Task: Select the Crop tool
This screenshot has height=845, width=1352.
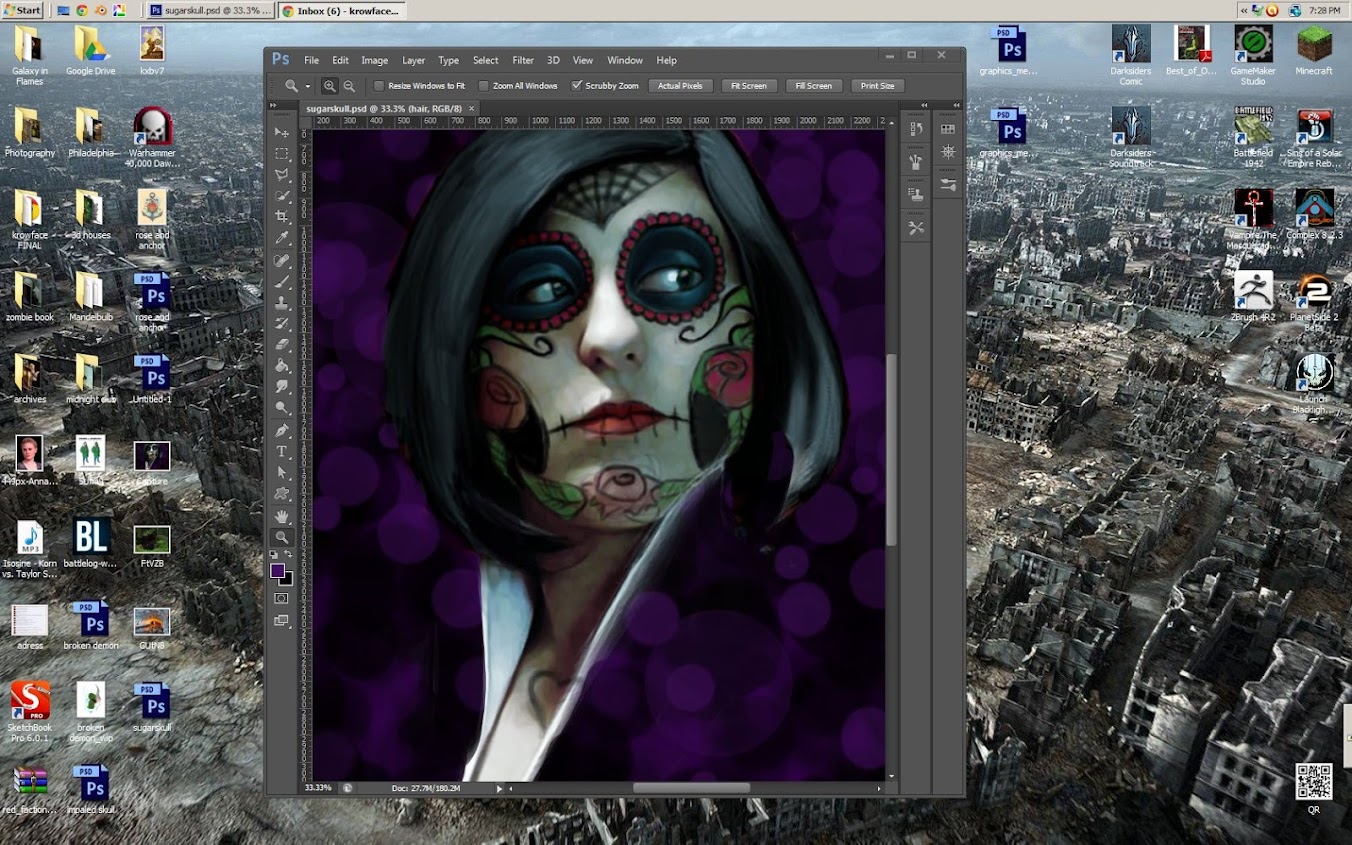Action: pyautogui.click(x=282, y=216)
